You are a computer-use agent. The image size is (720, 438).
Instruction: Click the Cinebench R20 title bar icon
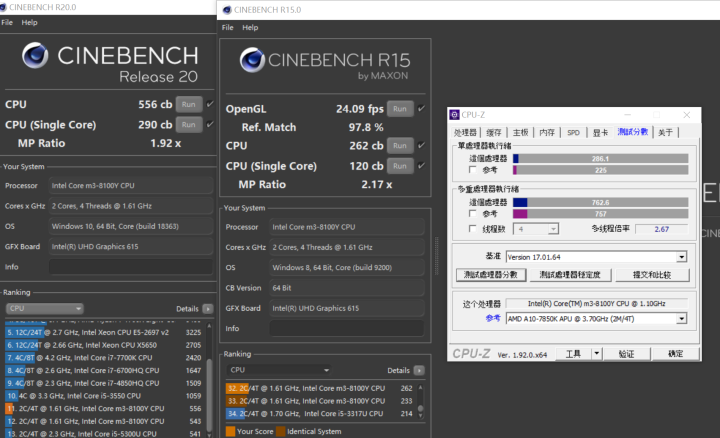[x=3, y=7]
